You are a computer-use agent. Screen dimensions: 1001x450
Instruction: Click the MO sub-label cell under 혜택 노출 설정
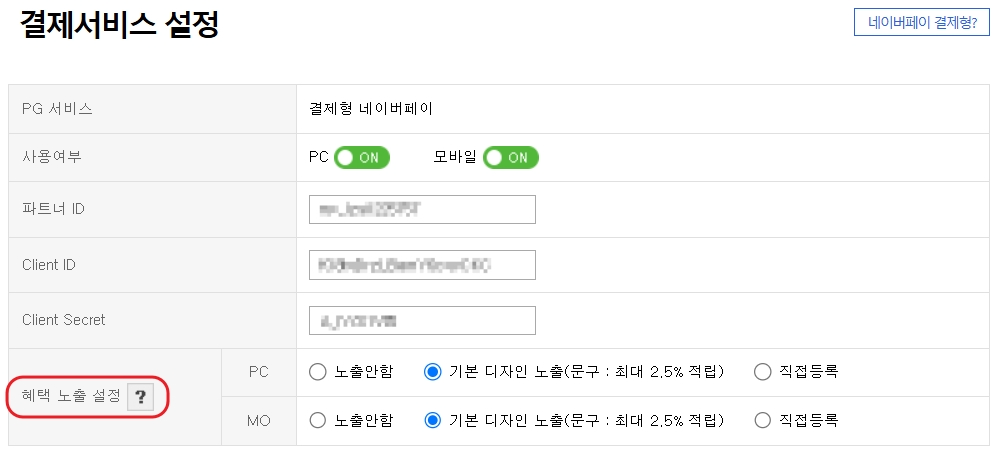pyautogui.click(x=259, y=421)
